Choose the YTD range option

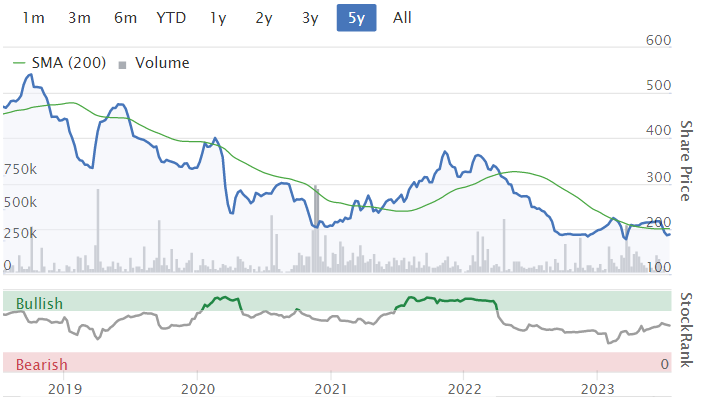tap(171, 18)
